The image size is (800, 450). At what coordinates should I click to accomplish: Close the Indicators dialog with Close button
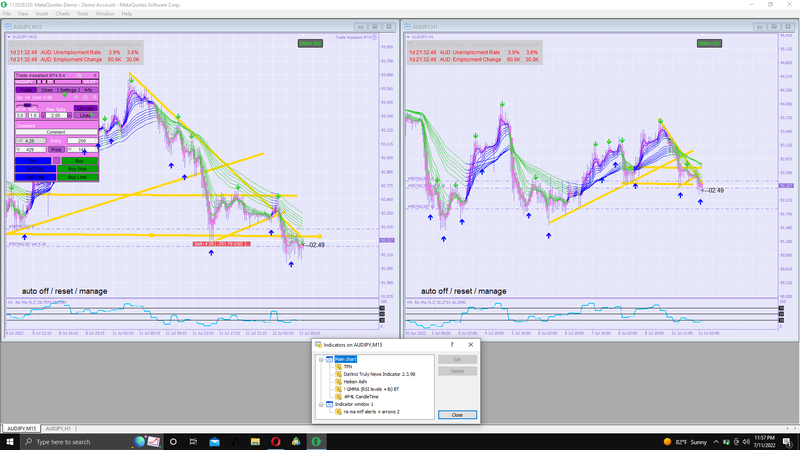[457, 414]
